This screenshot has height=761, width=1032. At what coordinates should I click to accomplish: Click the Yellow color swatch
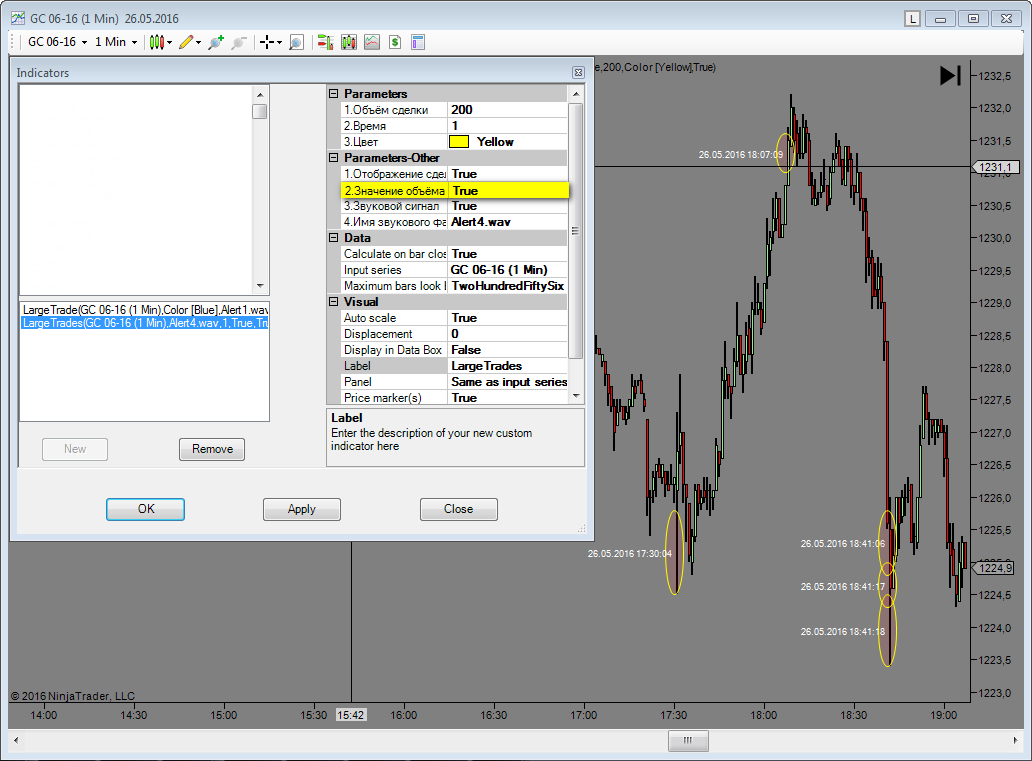(x=459, y=142)
